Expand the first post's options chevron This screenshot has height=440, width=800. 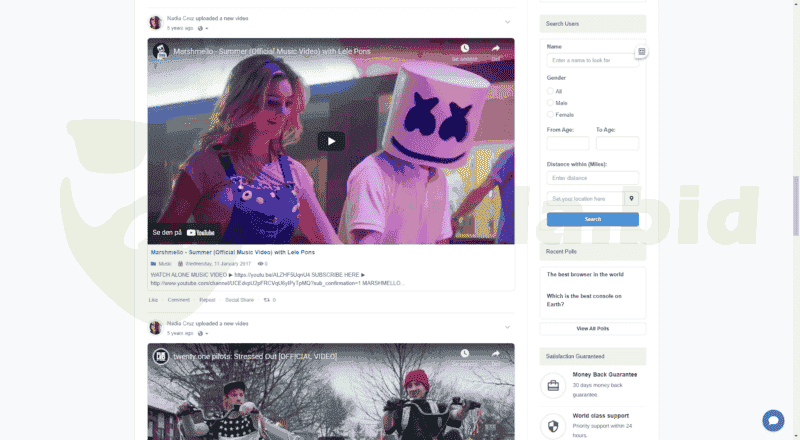point(507,22)
